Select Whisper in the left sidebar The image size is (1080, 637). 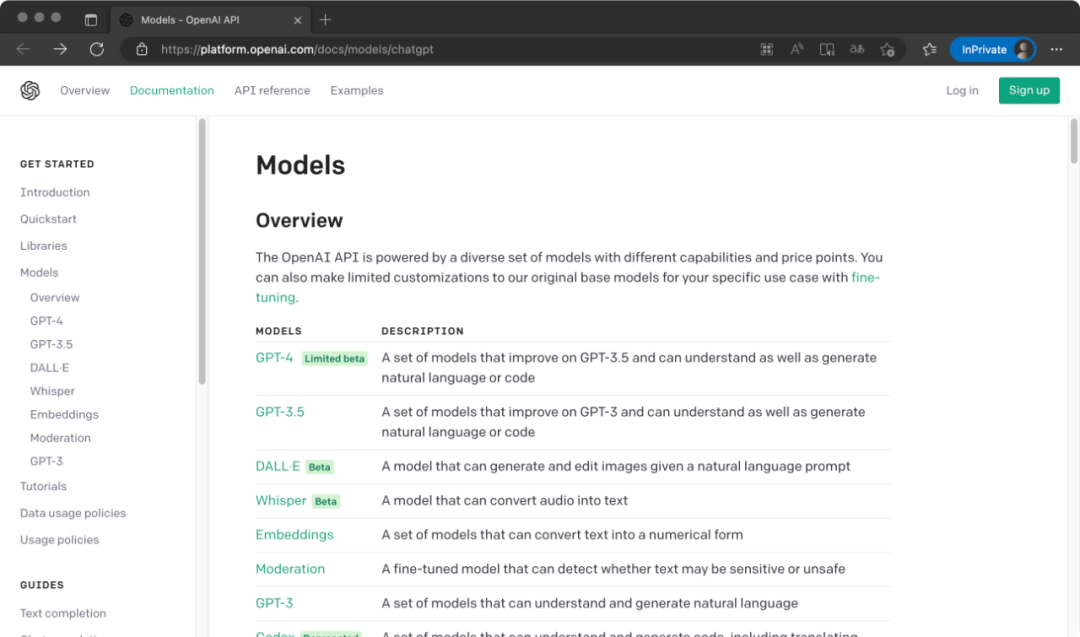tap(52, 391)
